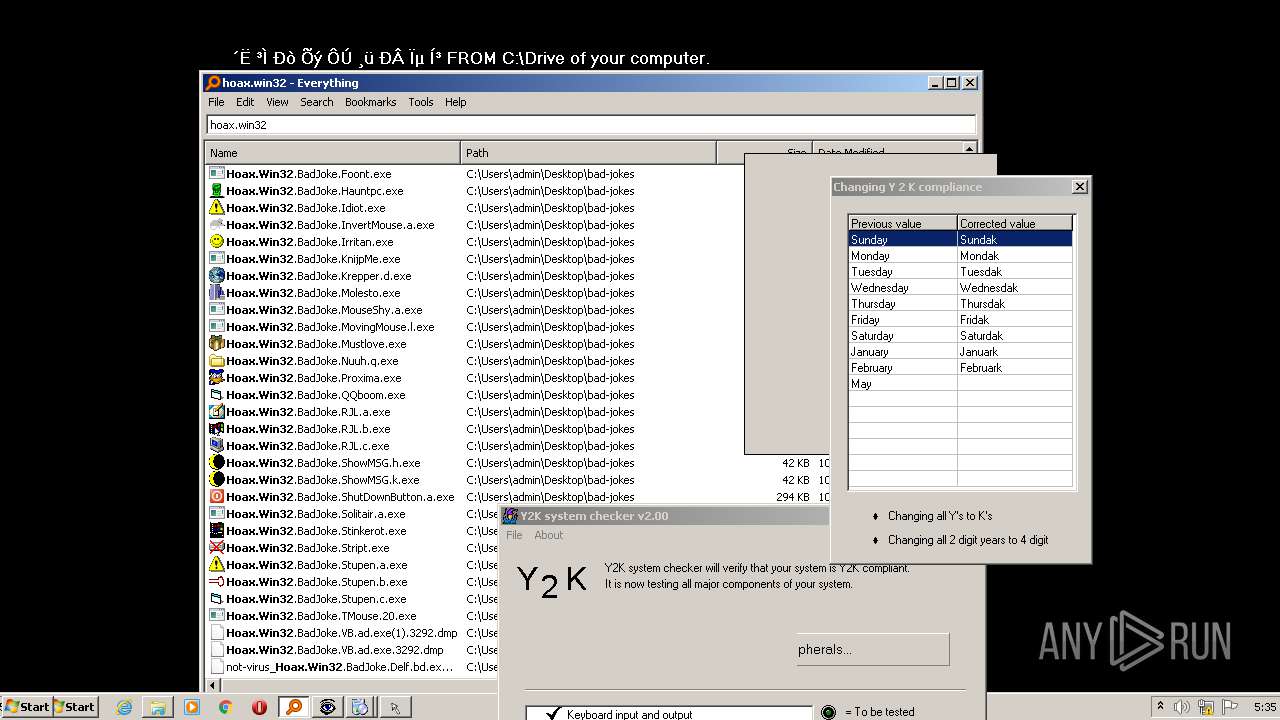This screenshot has width=1280, height=720.
Task: Click the hoax.win32 search input field
Action: point(591,125)
